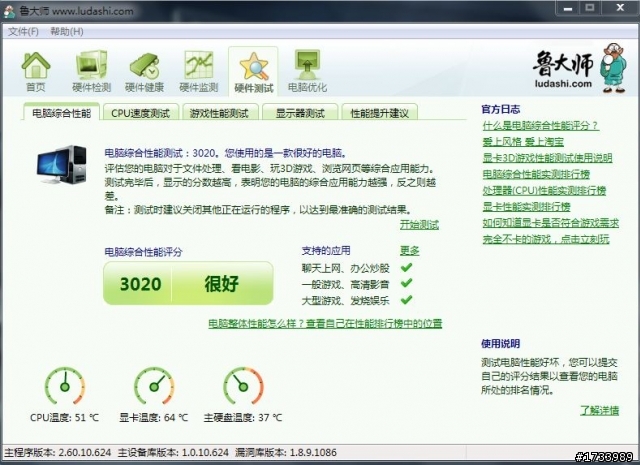Click the 显卡温度 gauge dial

(x=154, y=386)
